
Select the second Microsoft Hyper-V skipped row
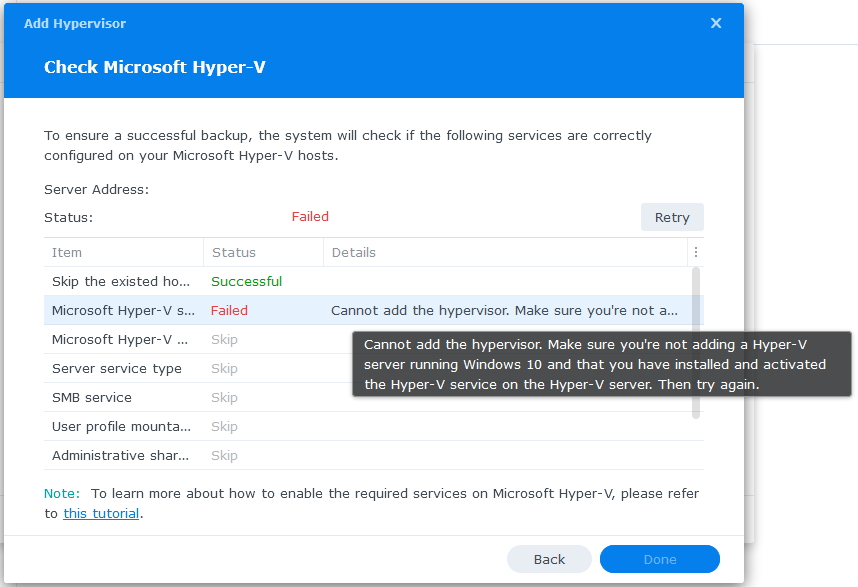point(198,339)
